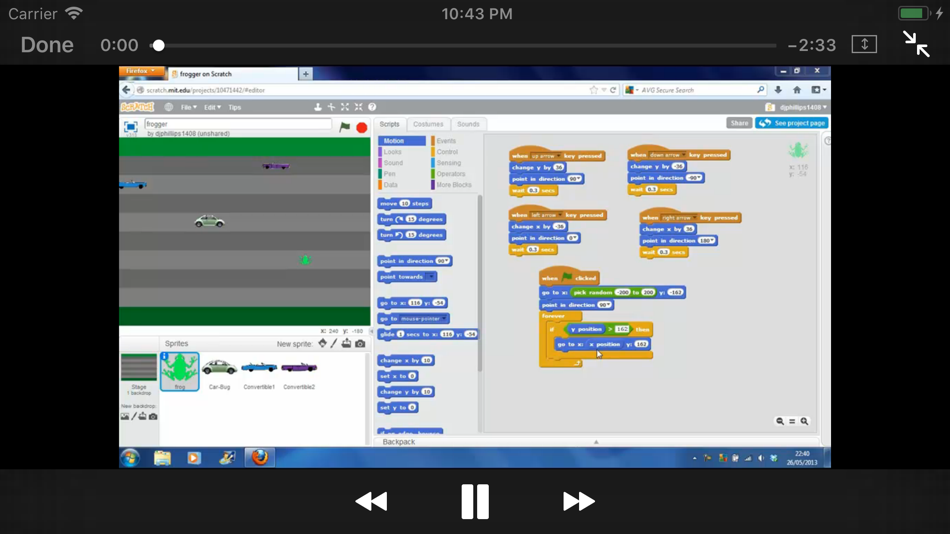Image resolution: width=950 pixels, height=534 pixels.
Task: Click the globe language icon
Action: pos(168,107)
